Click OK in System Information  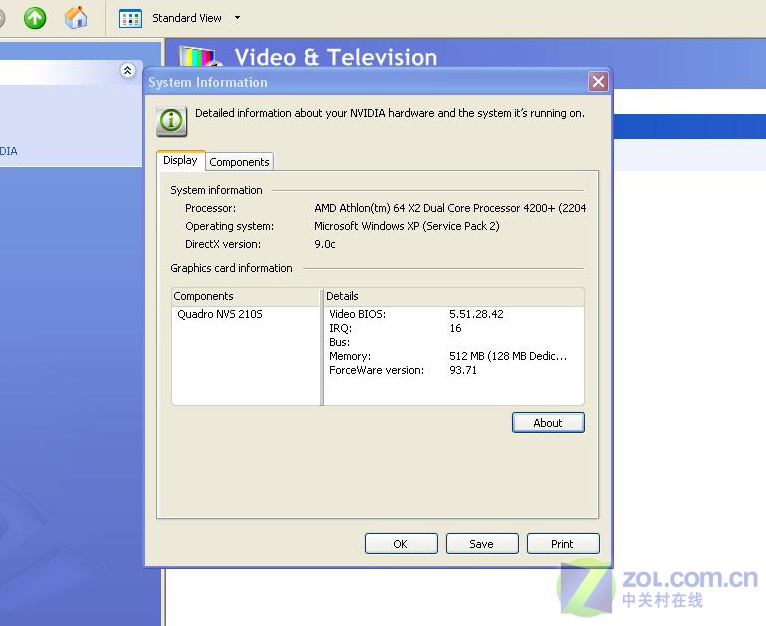click(401, 544)
